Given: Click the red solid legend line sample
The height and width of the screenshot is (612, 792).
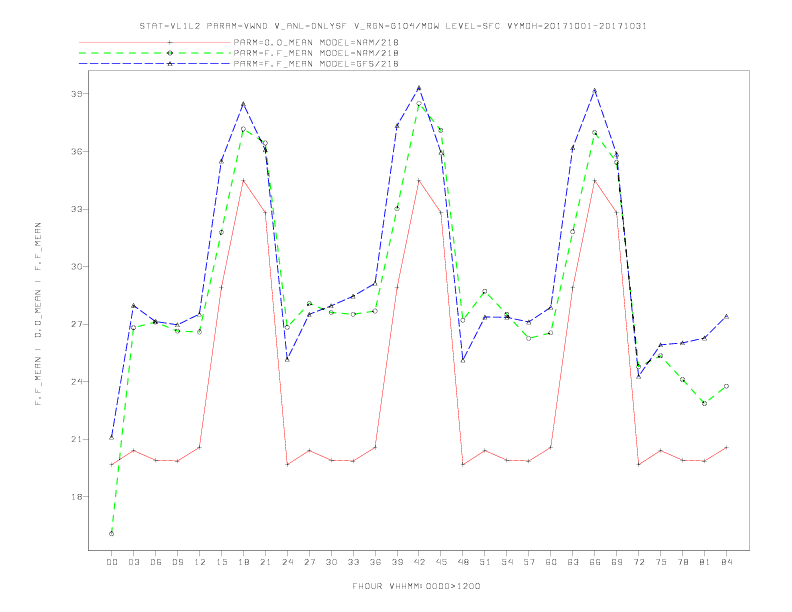Looking at the screenshot, I should (155, 42).
